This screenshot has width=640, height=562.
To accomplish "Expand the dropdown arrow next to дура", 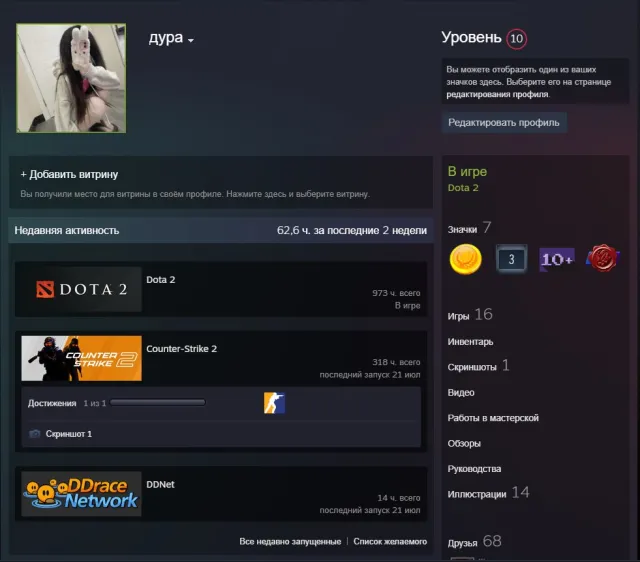I will coord(191,40).
